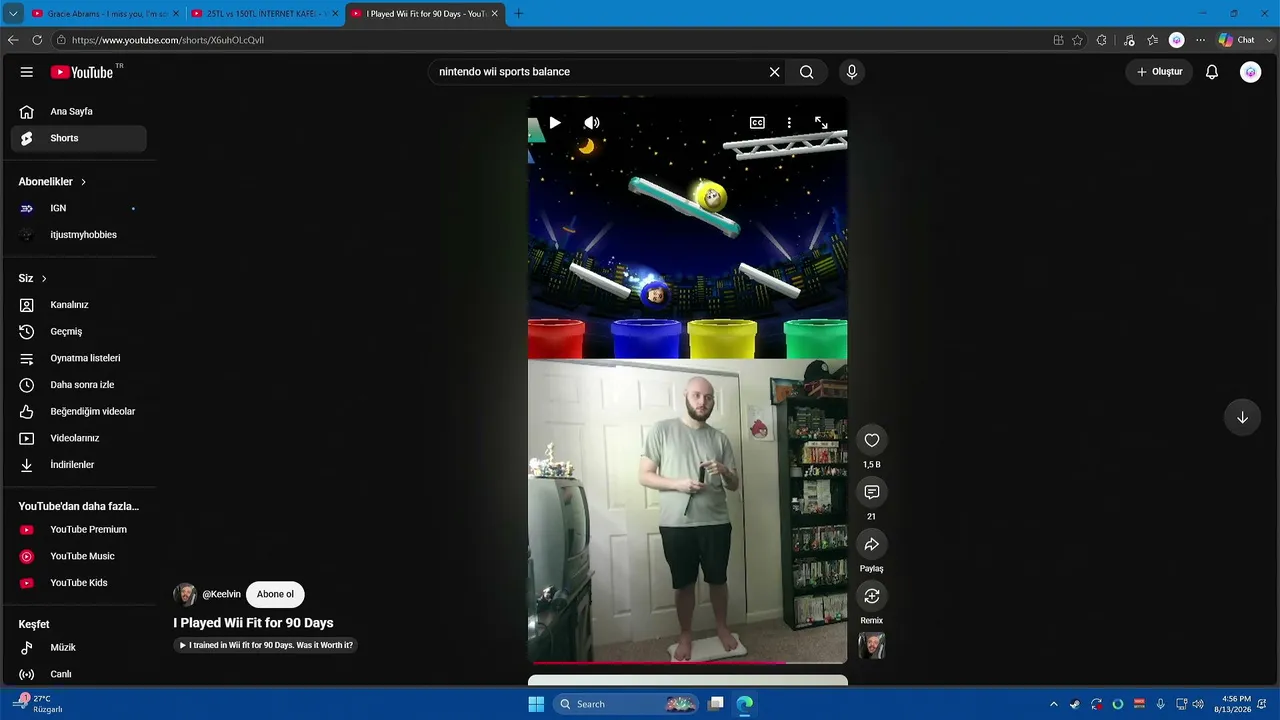Viewport: 1280px width, 720px height.
Task: Open YouTube Music
Action: 79,556
